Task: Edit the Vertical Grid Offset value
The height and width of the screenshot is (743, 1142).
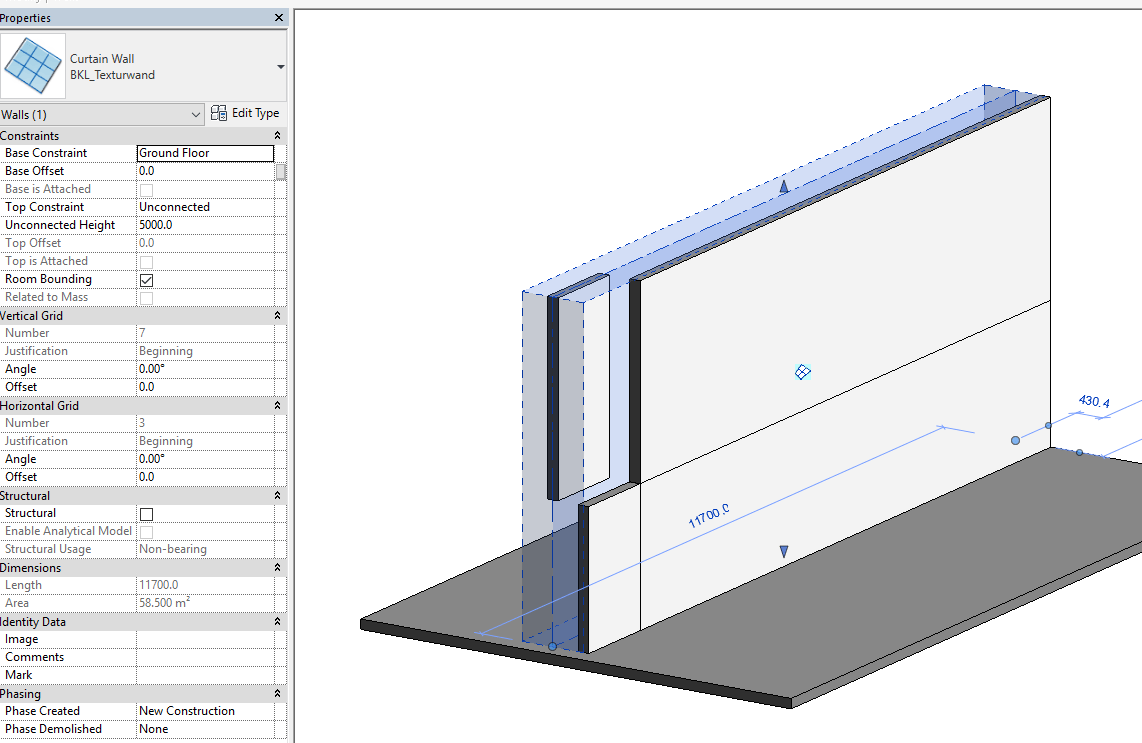Action: click(205, 387)
